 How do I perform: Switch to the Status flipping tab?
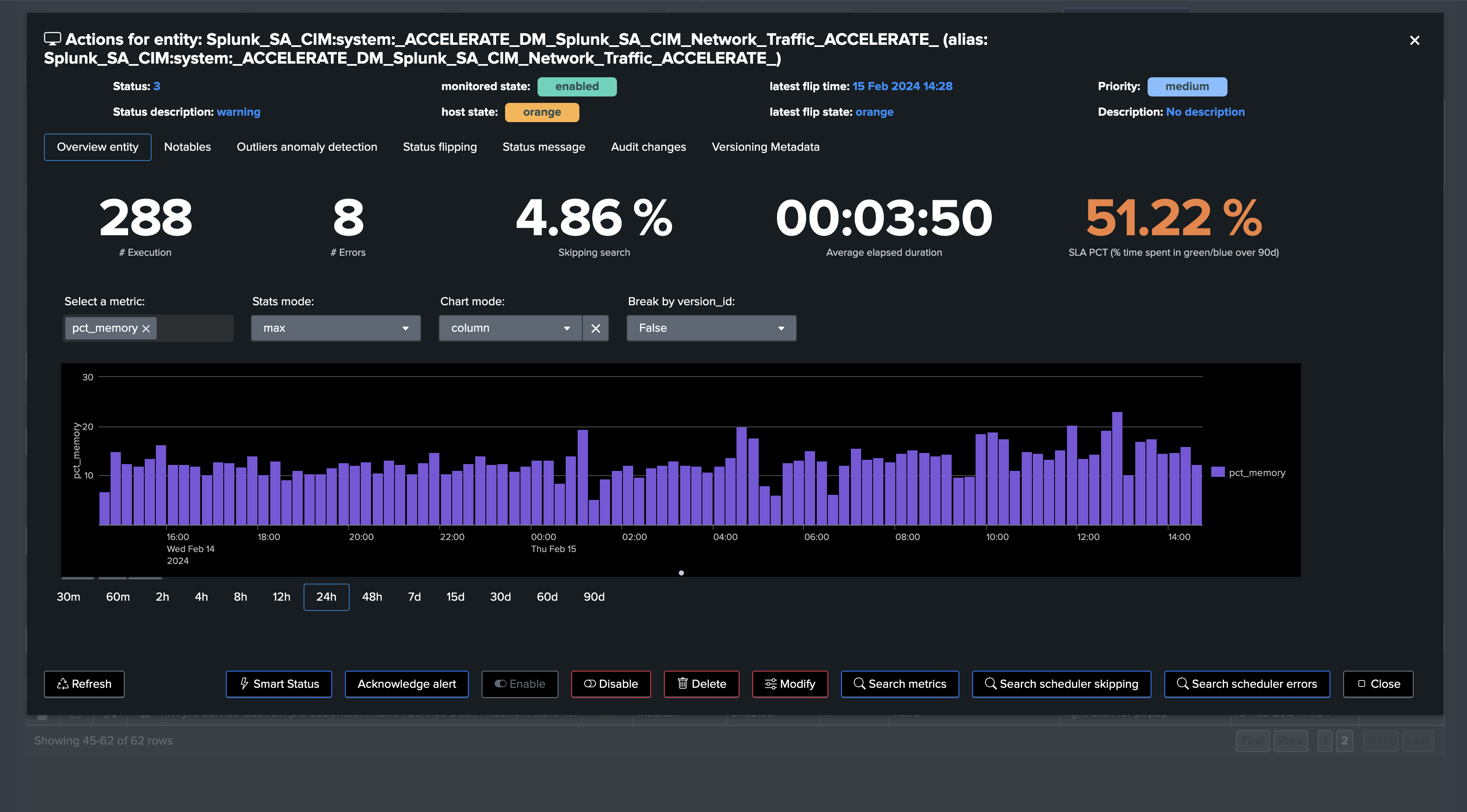click(440, 147)
